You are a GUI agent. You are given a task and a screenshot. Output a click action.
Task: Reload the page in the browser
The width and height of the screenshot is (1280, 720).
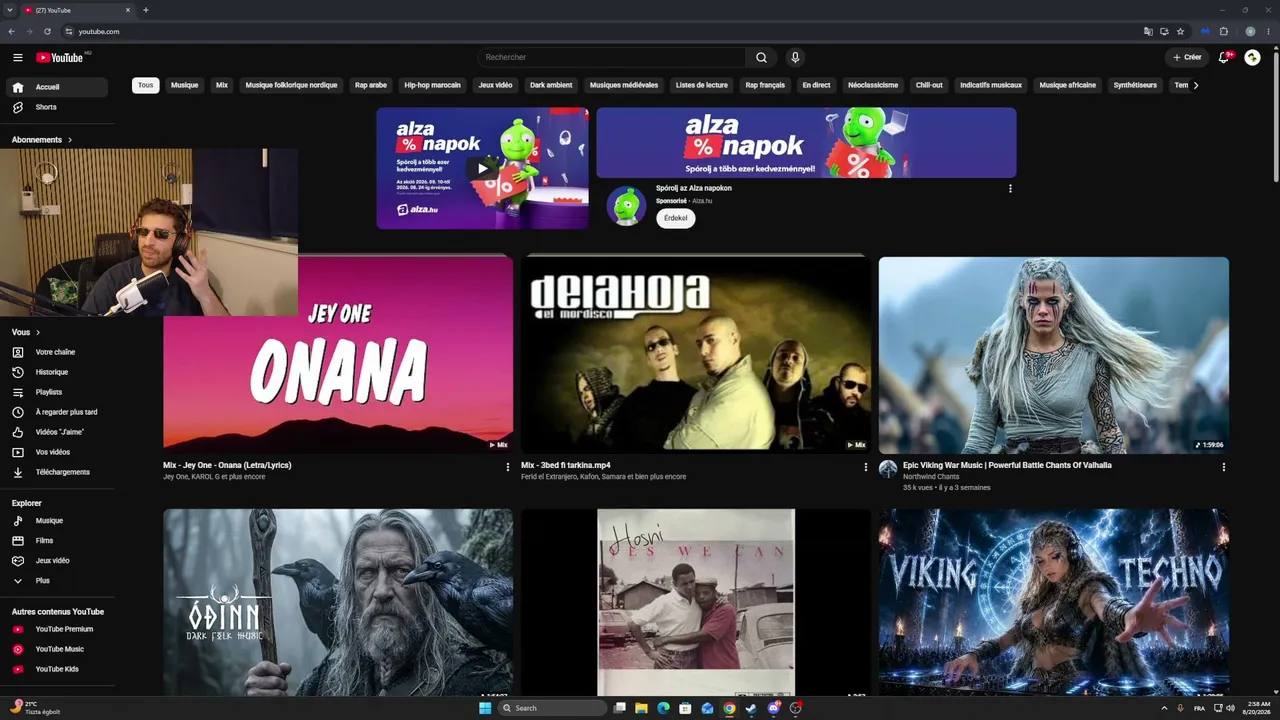coord(47,31)
